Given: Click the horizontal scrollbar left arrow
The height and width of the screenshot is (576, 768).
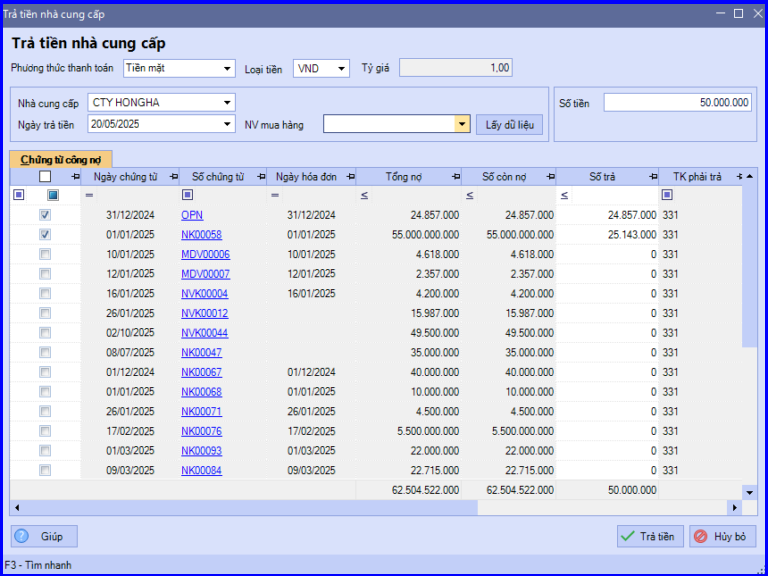Looking at the screenshot, I should 17,507.
